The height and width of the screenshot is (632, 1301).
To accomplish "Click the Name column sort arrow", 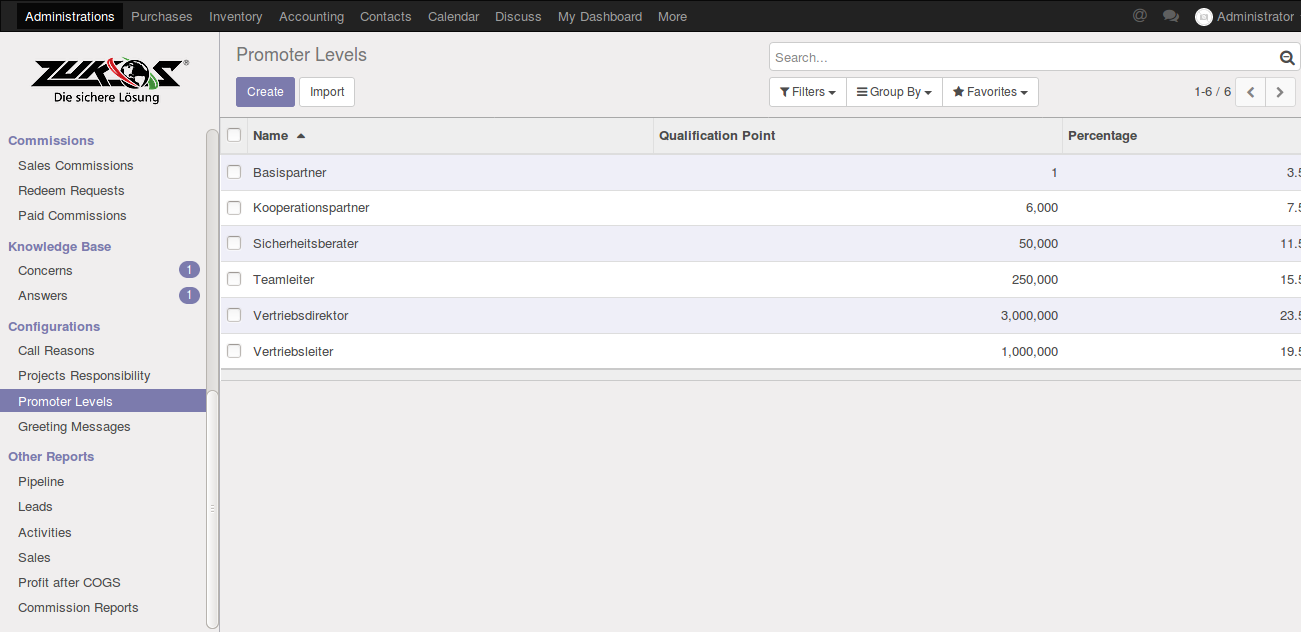I will [x=301, y=136].
